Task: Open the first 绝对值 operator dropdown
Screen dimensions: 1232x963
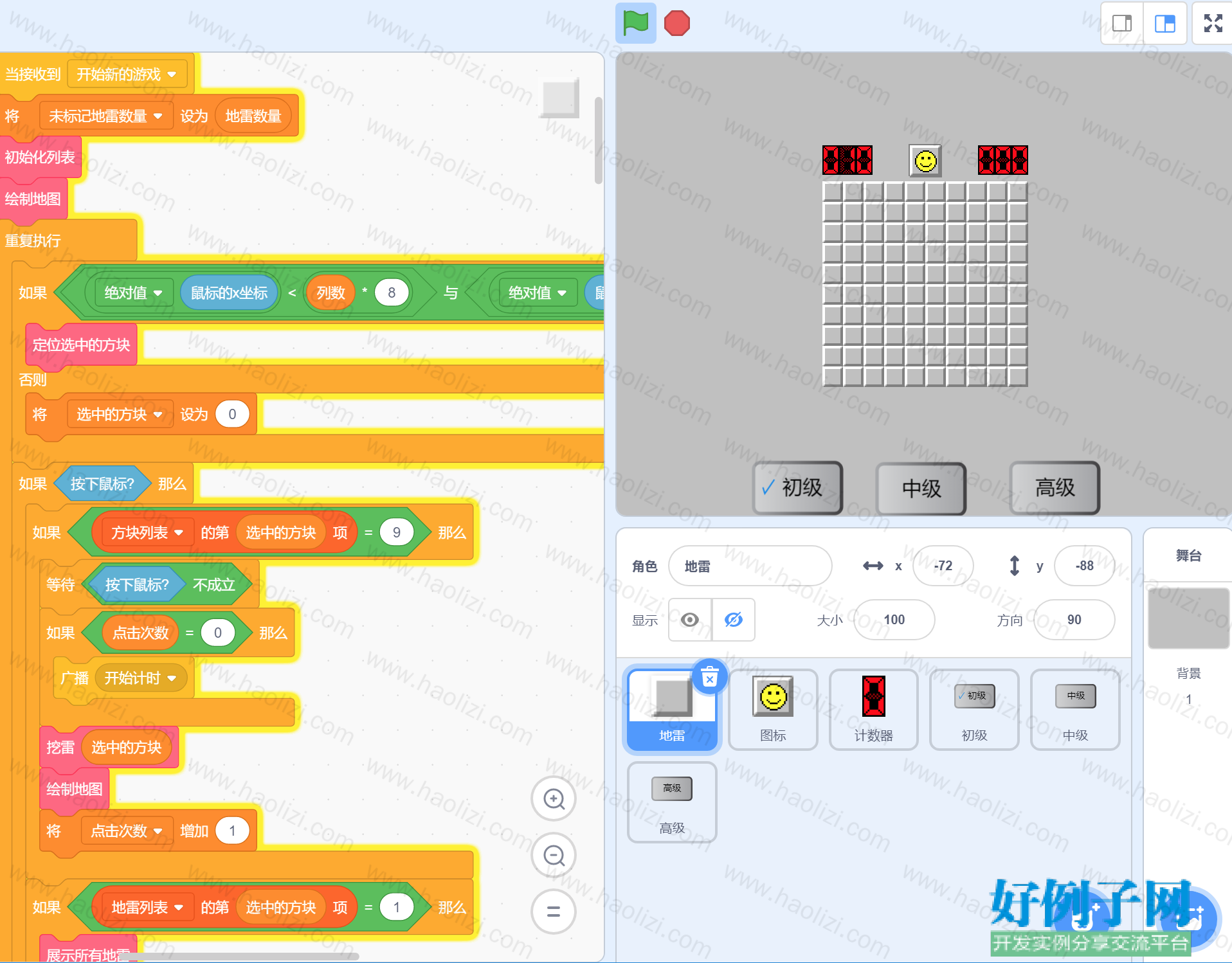Action: tap(133, 293)
